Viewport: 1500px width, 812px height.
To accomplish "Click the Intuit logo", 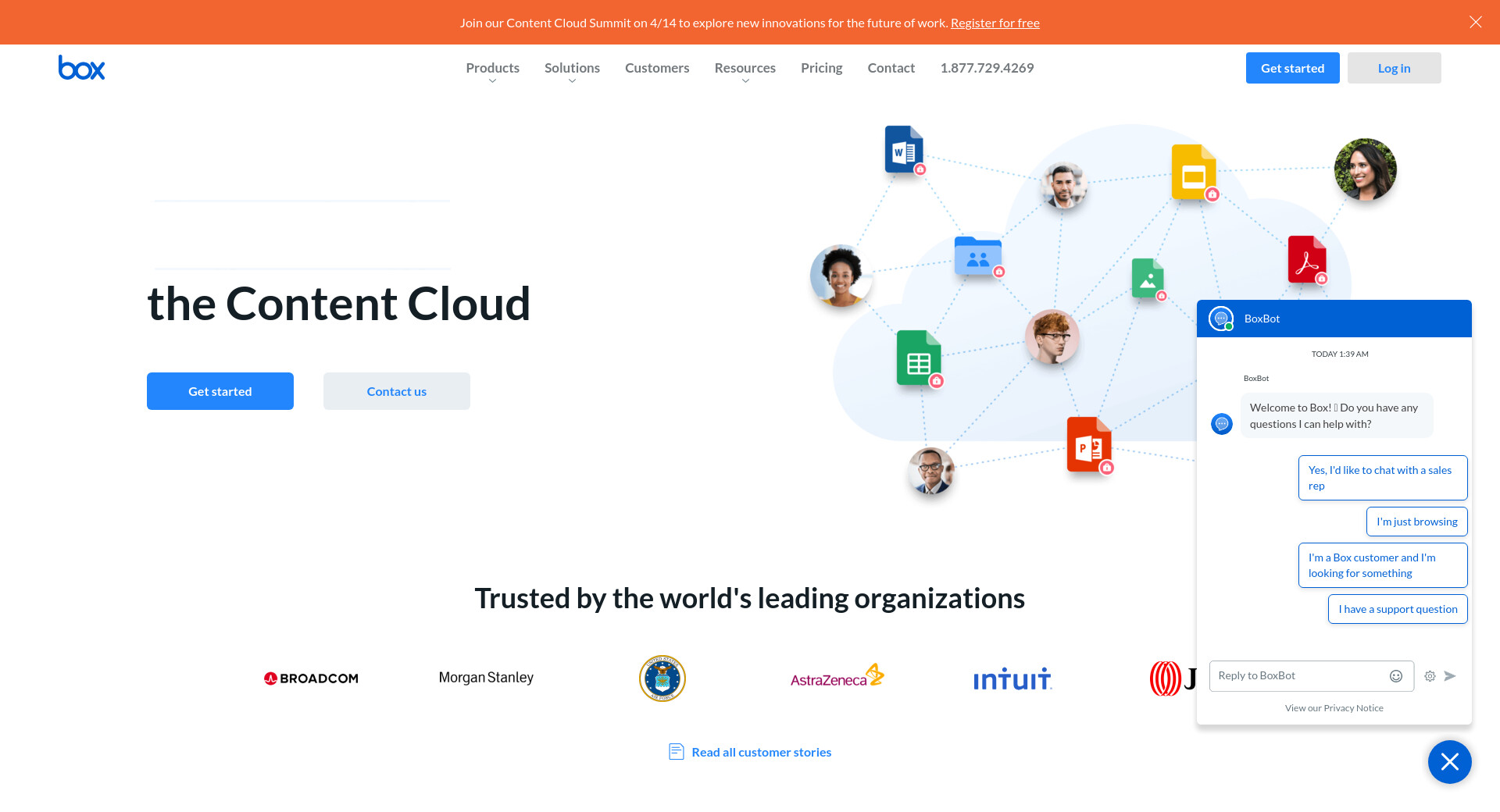I will point(1012,679).
